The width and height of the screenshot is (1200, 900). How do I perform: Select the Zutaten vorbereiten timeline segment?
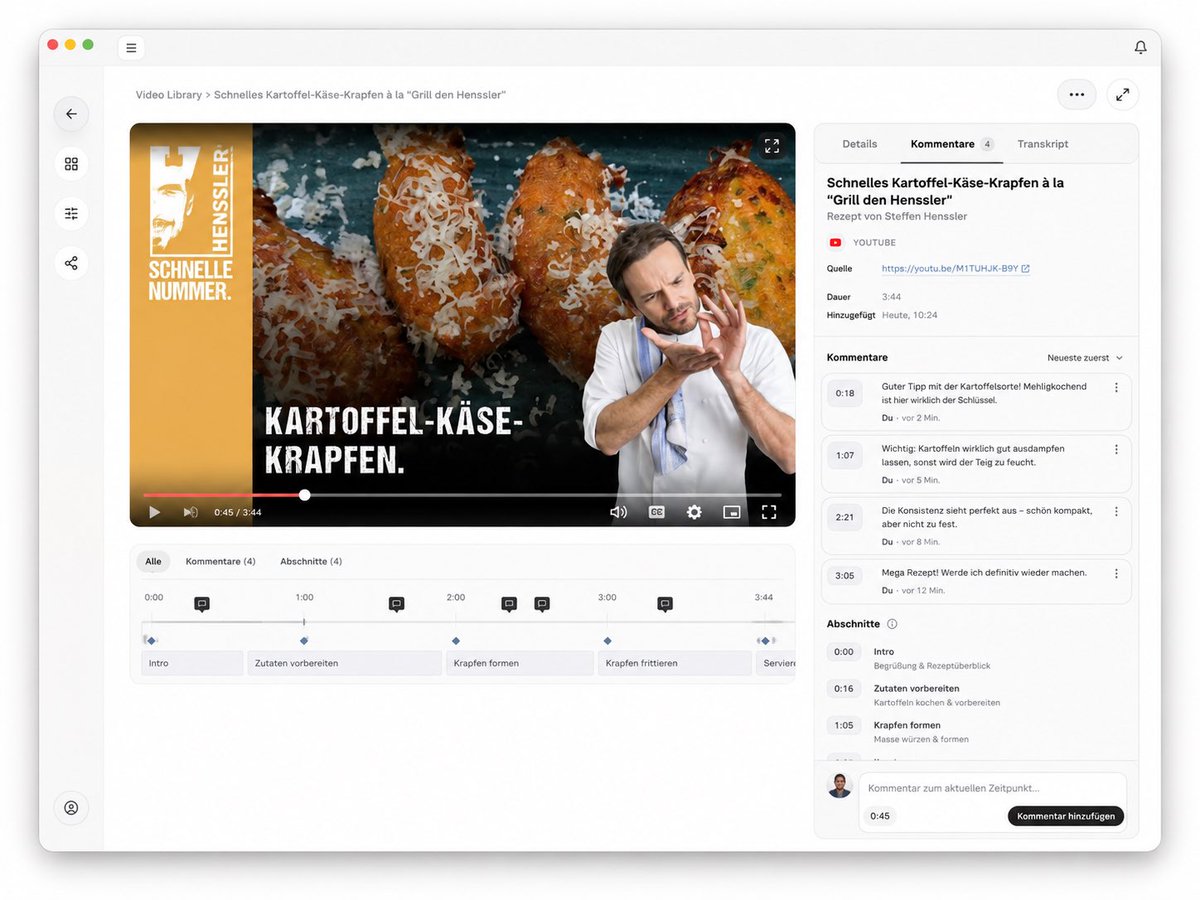[344, 663]
